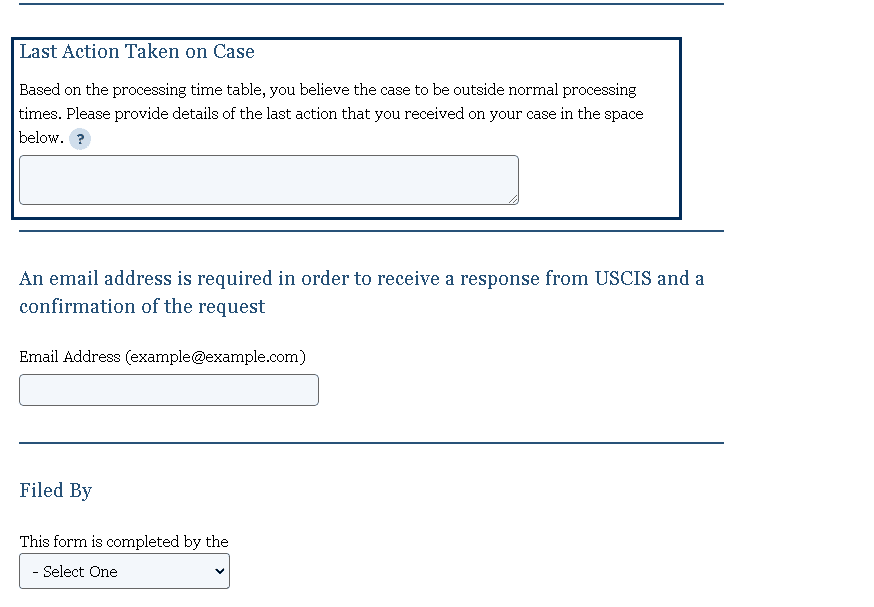Click the divider line at the top of the page

[x=371, y=4]
